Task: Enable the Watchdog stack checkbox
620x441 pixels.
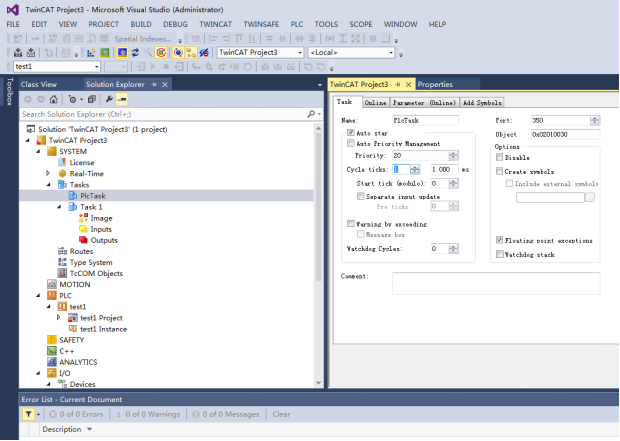Action: (499, 254)
